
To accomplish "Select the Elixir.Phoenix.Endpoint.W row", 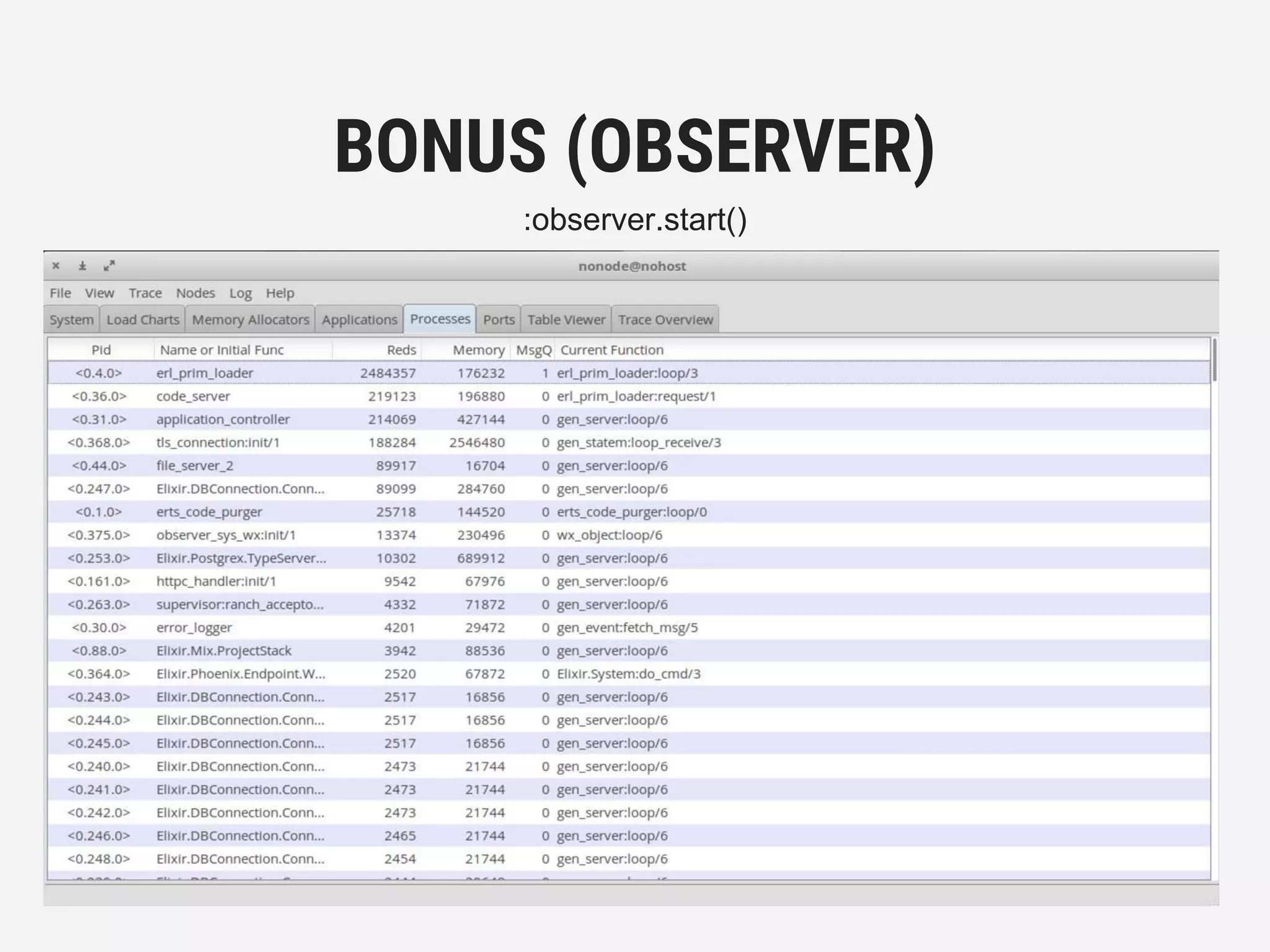I will pyautogui.click(x=629, y=674).
